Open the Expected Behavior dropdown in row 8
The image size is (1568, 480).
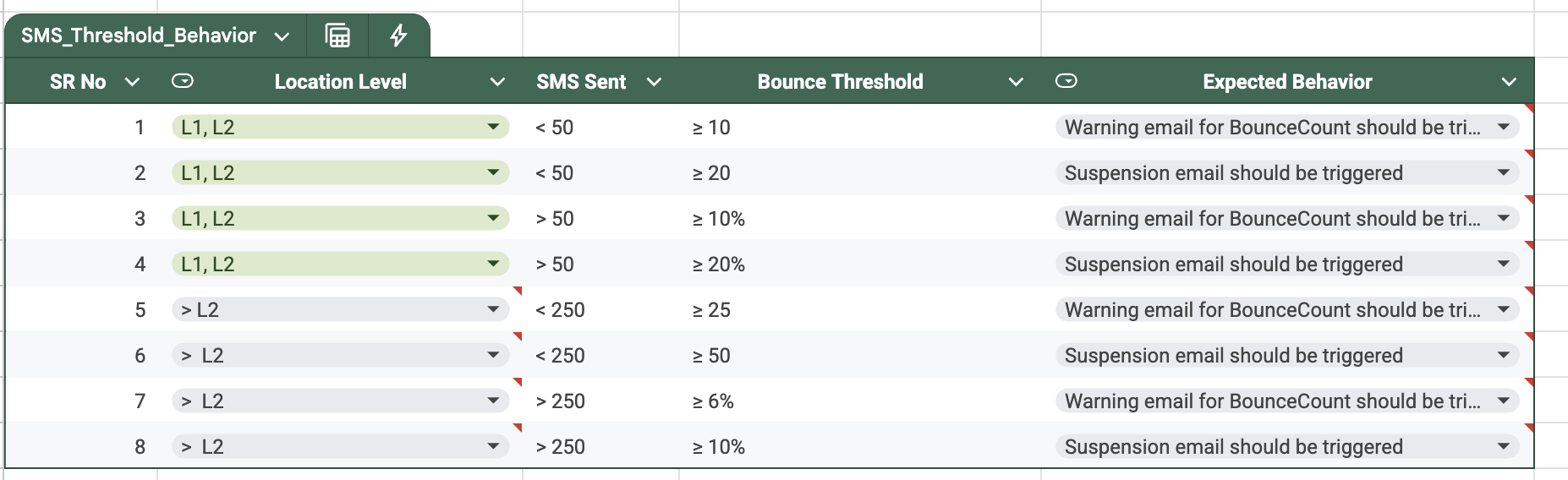1503,446
